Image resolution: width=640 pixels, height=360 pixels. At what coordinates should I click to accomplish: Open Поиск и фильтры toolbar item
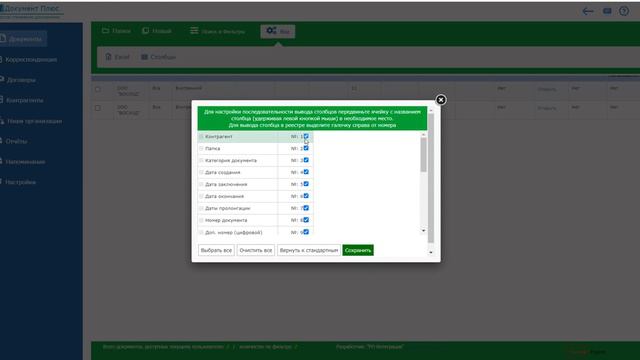pyautogui.click(x=218, y=31)
